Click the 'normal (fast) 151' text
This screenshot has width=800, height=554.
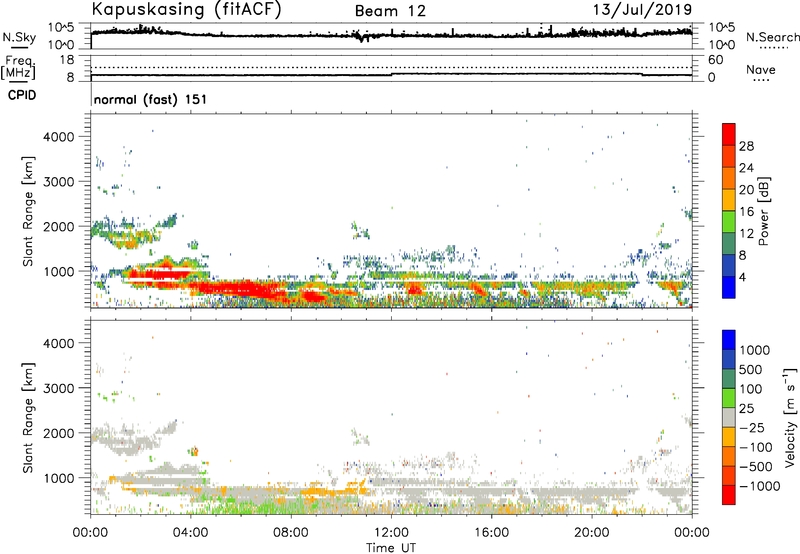tap(151, 99)
